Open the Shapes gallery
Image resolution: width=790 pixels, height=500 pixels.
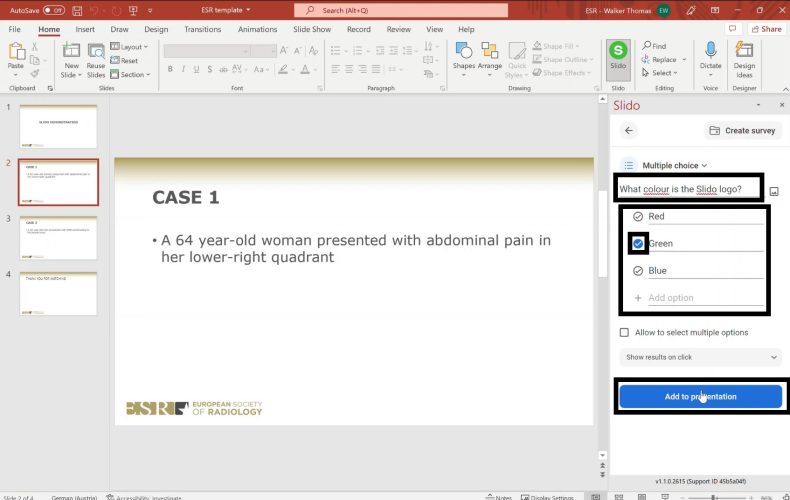coord(464,59)
